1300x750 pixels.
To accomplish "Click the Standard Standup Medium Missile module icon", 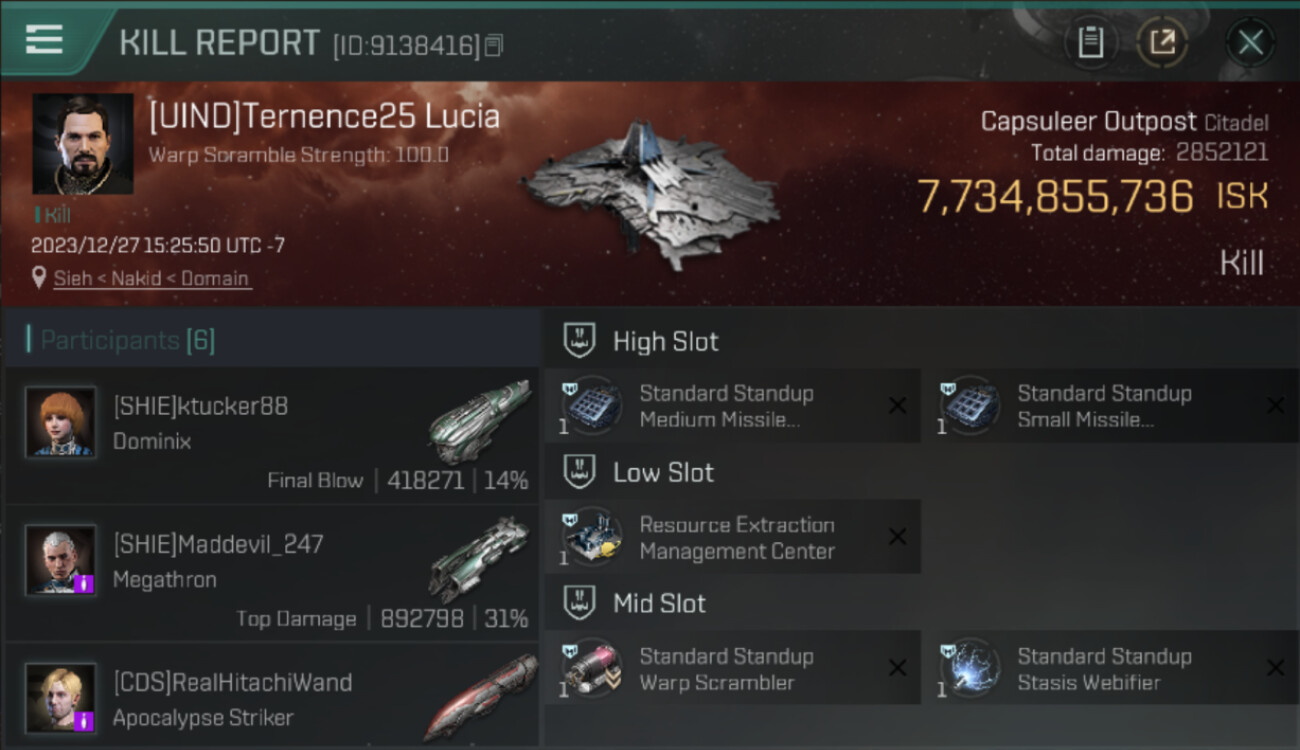I will point(592,406).
